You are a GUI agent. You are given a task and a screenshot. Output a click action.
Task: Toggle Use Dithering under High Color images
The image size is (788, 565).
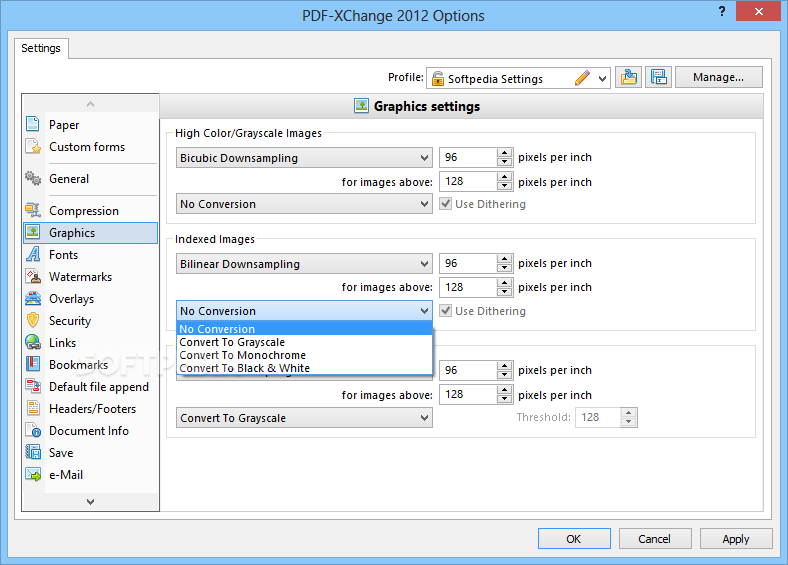(445, 204)
